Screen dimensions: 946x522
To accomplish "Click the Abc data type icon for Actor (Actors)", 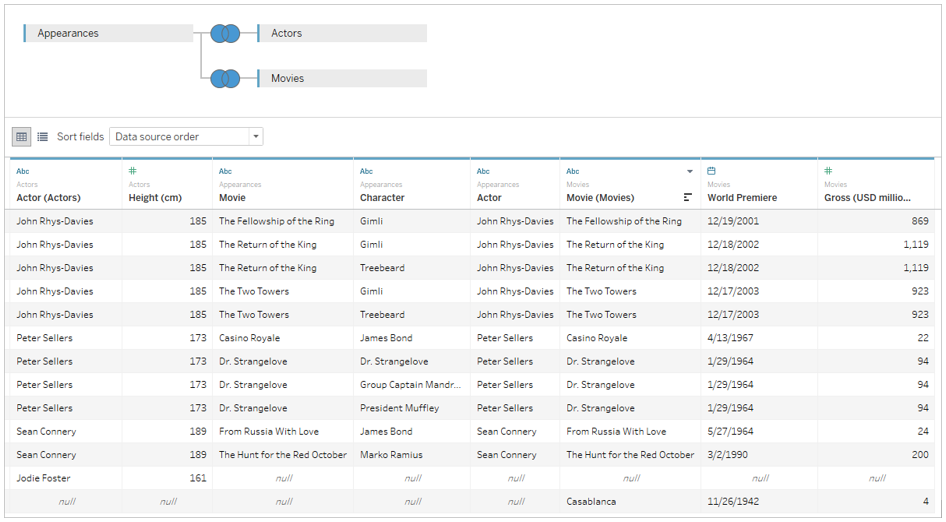I will (x=23, y=171).
